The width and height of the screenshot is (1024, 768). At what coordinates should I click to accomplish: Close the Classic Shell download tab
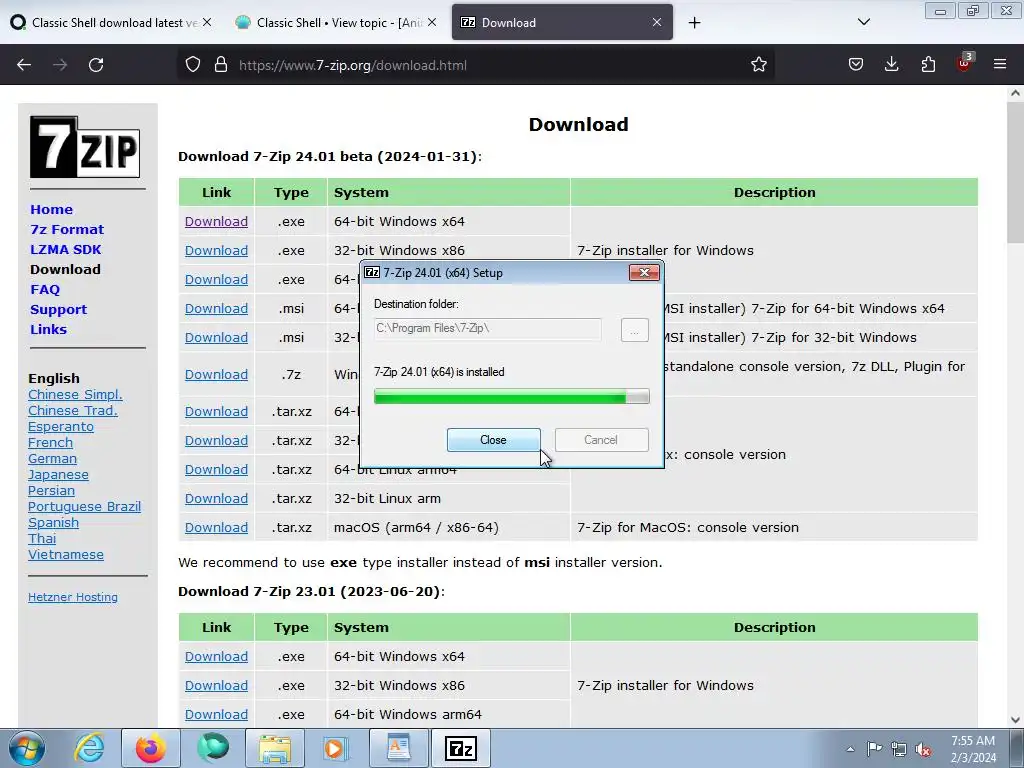207,22
